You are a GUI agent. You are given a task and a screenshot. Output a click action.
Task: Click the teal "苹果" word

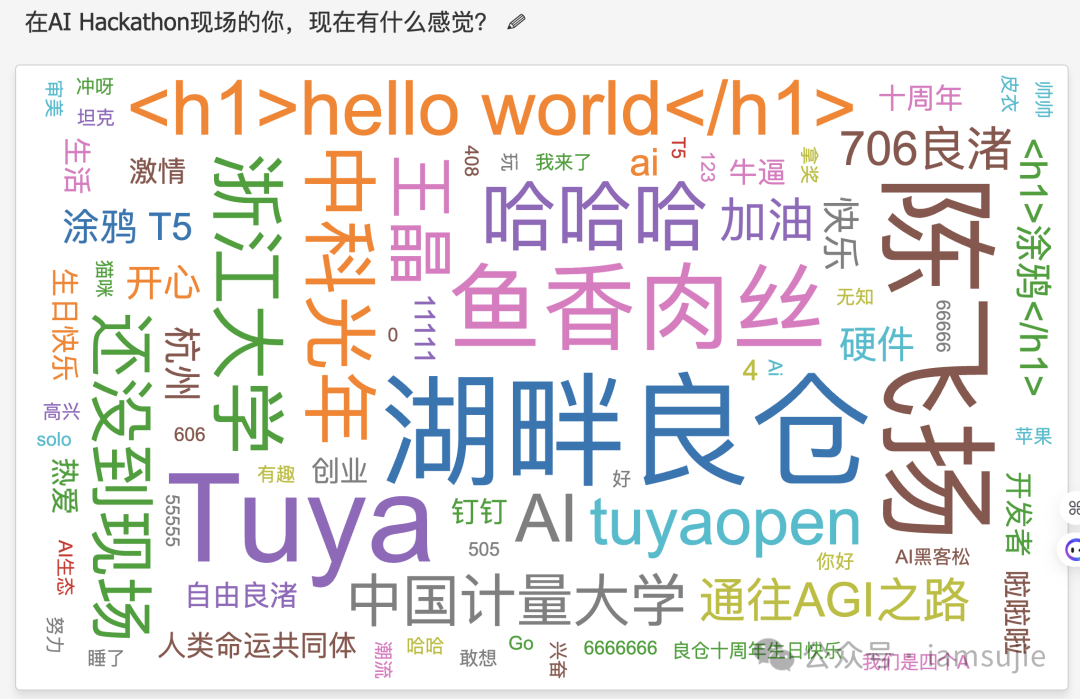[x=1033, y=435]
